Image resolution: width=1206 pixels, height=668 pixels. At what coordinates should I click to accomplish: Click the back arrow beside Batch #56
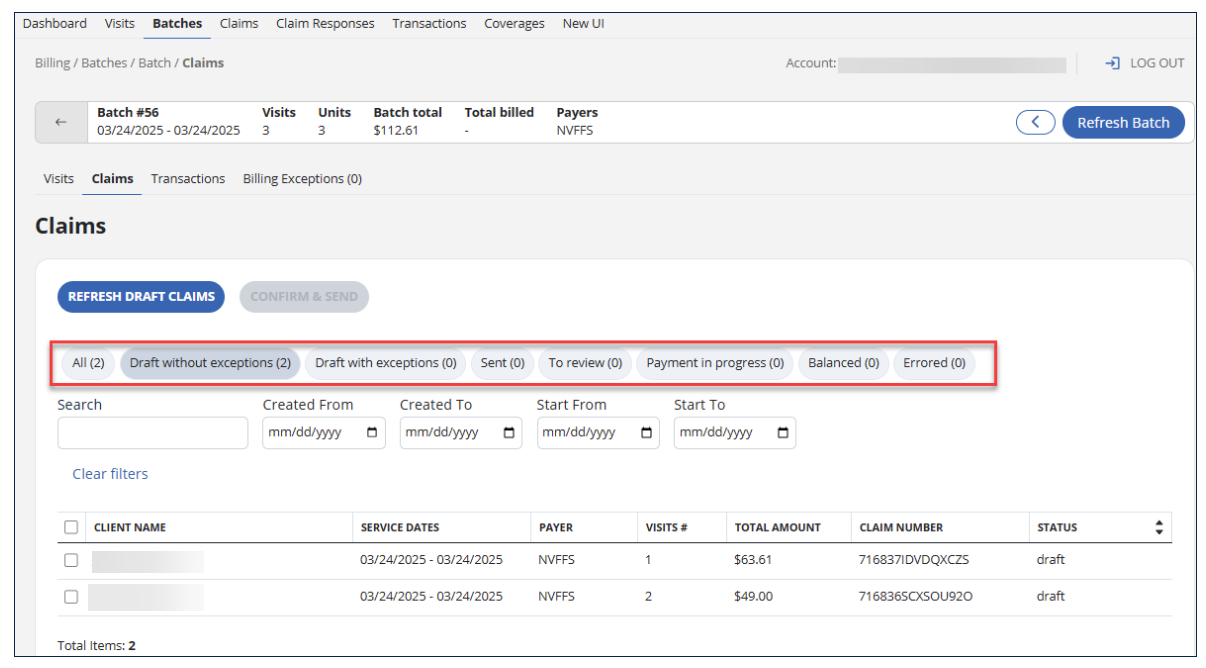click(x=61, y=122)
